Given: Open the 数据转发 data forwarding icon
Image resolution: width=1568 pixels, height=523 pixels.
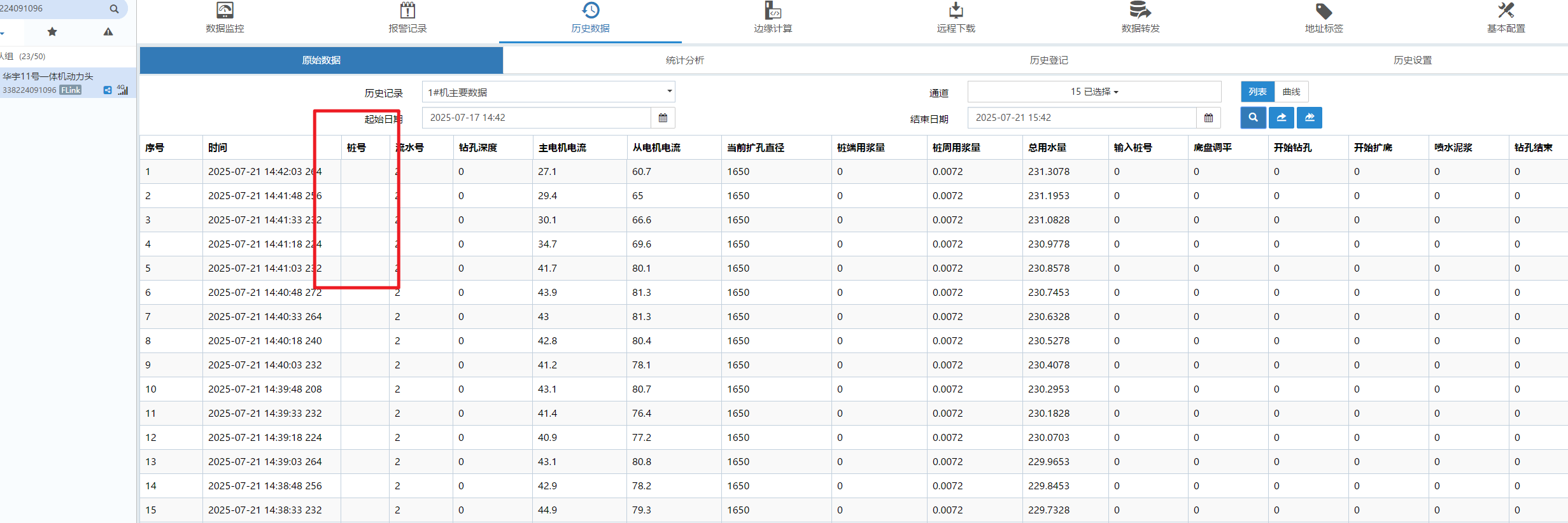Looking at the screenshot, I should (1140, 11).
